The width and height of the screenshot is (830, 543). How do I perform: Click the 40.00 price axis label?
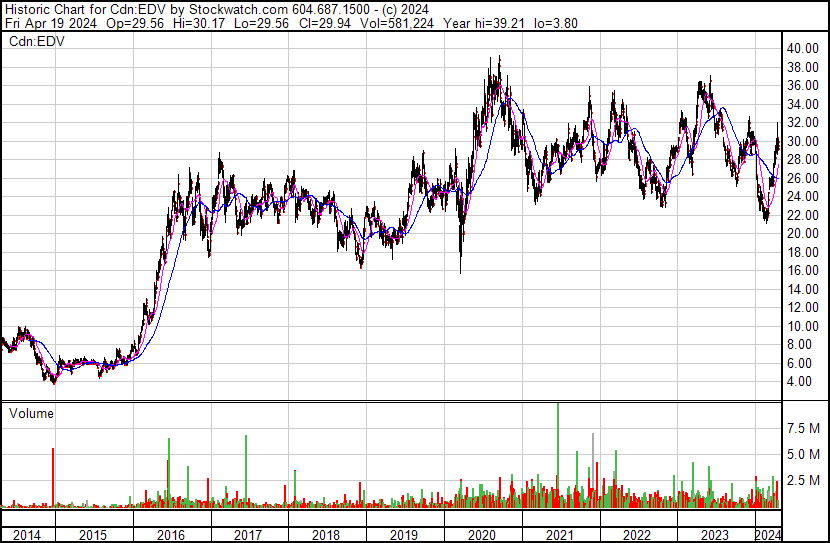point(802,48)
